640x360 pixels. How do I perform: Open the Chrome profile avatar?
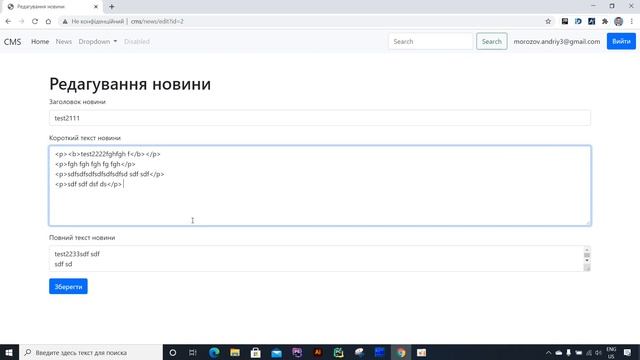[x=619, y=21]
